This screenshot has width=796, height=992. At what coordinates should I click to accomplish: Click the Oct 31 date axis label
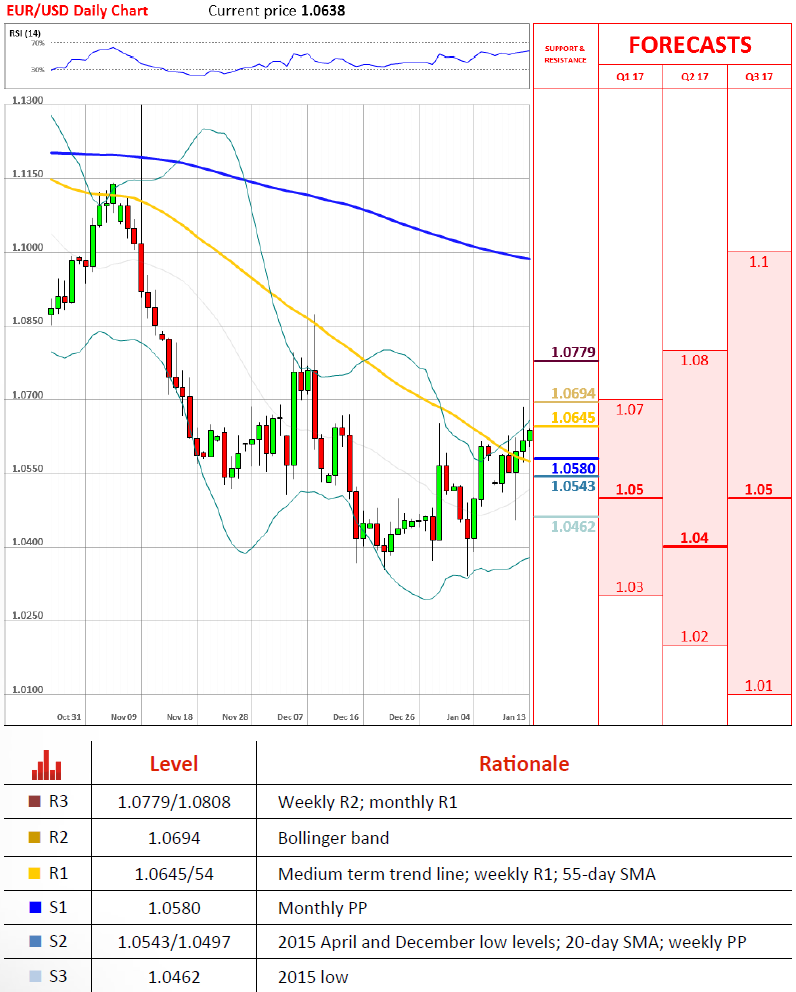(x=69, y=717)
